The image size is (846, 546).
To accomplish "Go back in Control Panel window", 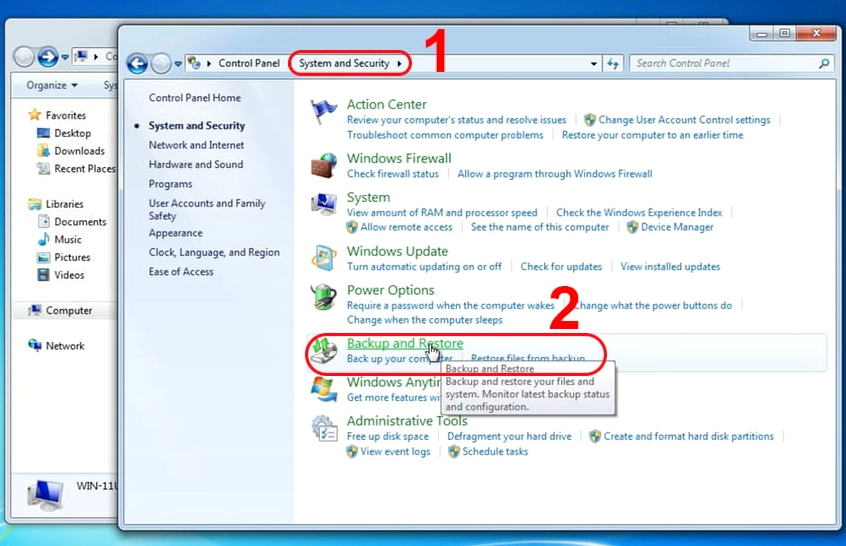I will click(x=138, y=64).
